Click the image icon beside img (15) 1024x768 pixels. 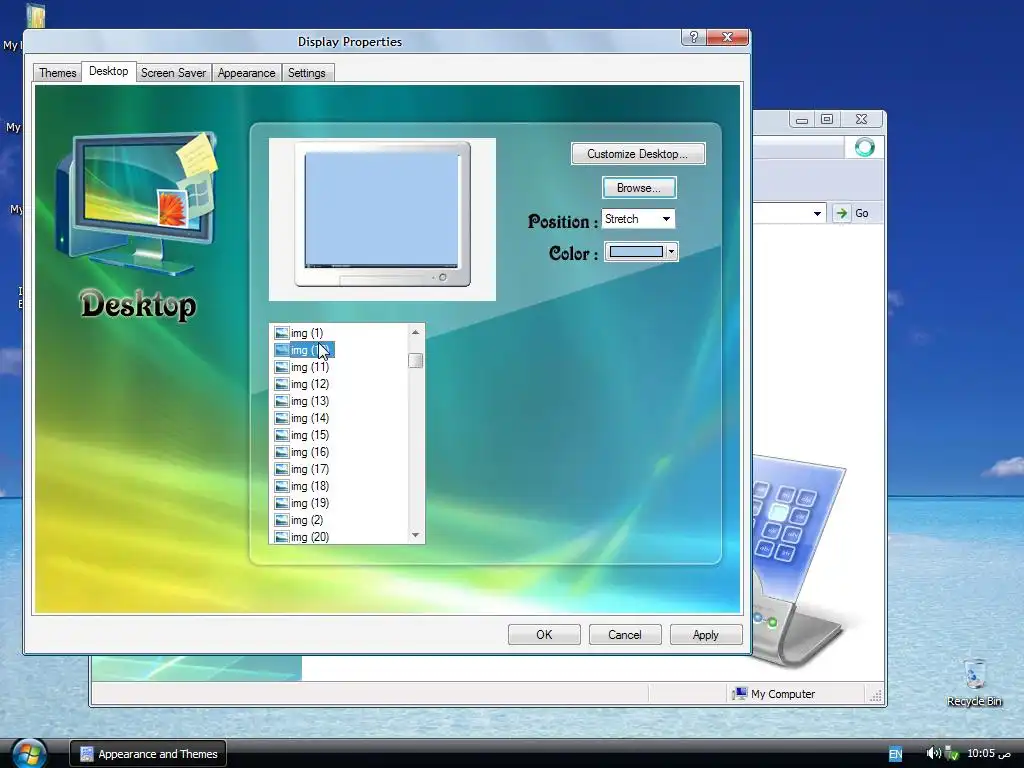pos(281,435)
